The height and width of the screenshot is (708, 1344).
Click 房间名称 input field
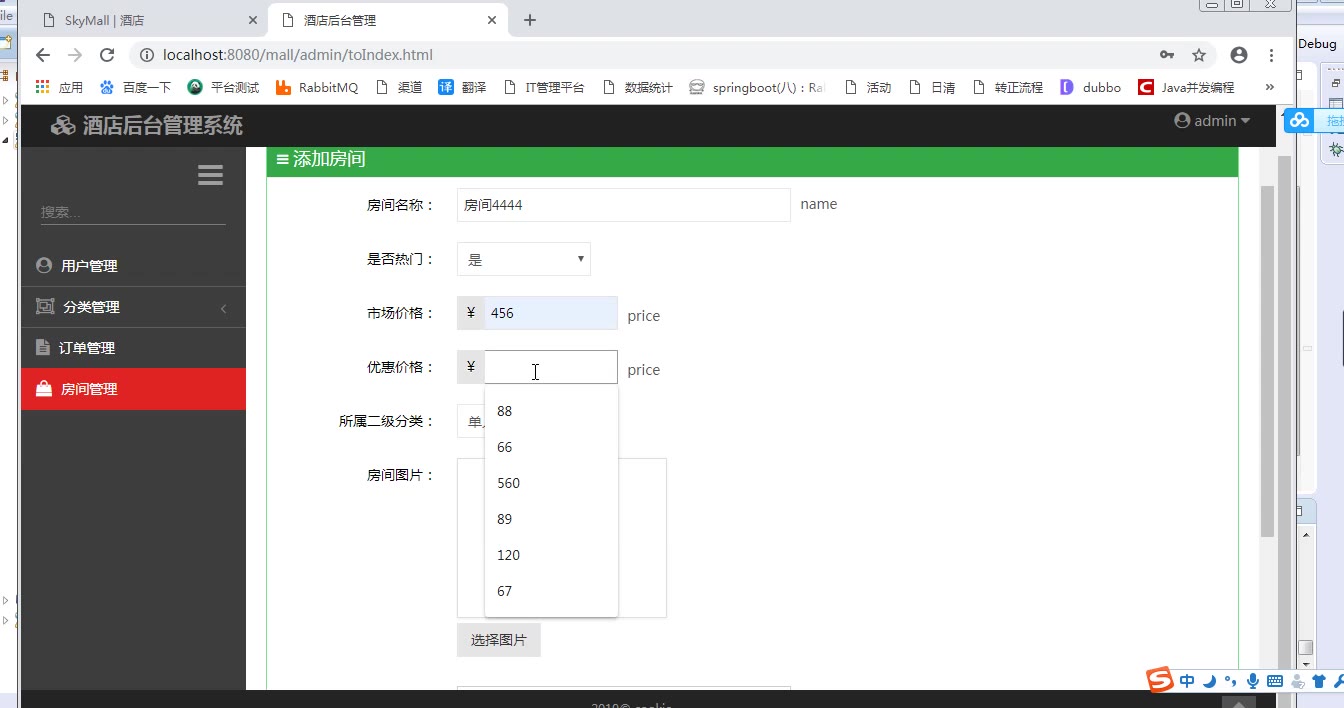pyautogui.click(x=624, y=205)
